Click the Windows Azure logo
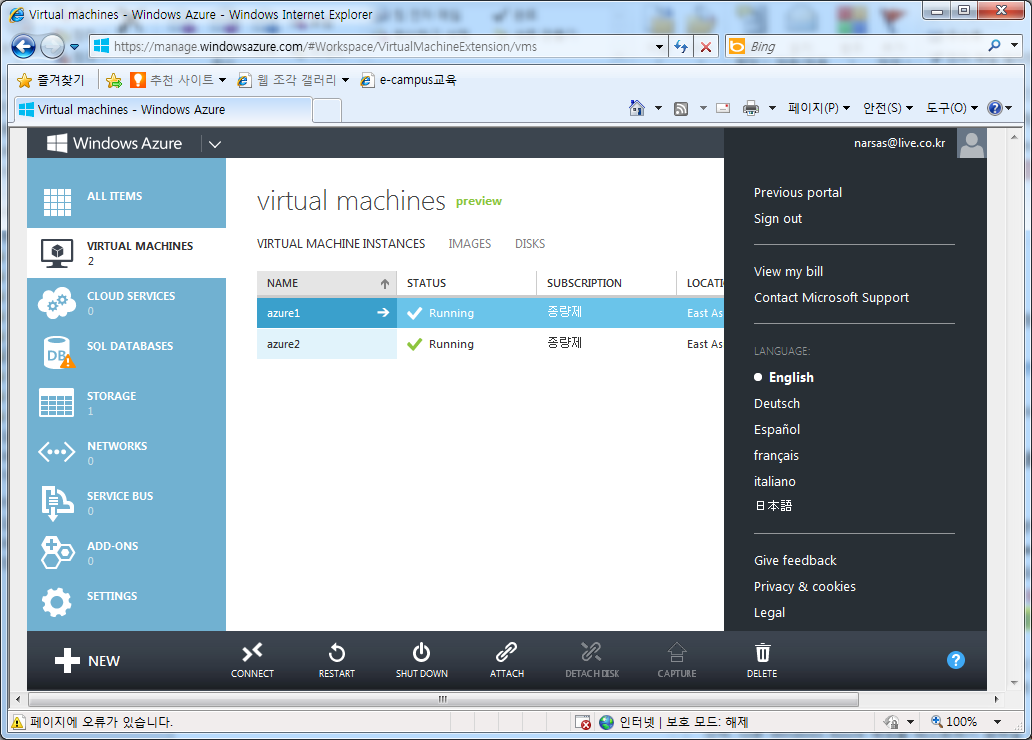 115,144
